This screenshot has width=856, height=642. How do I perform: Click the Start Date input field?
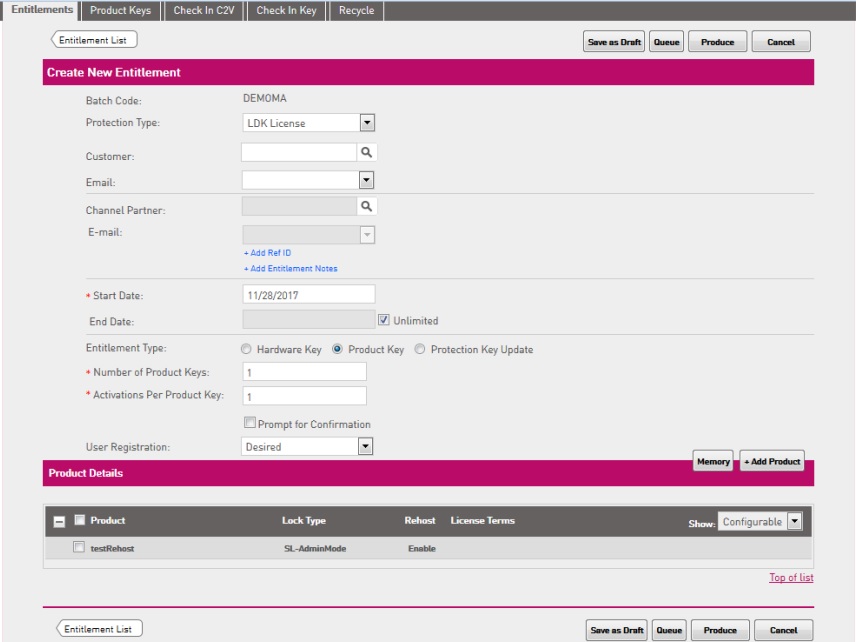tap(308, 294)
